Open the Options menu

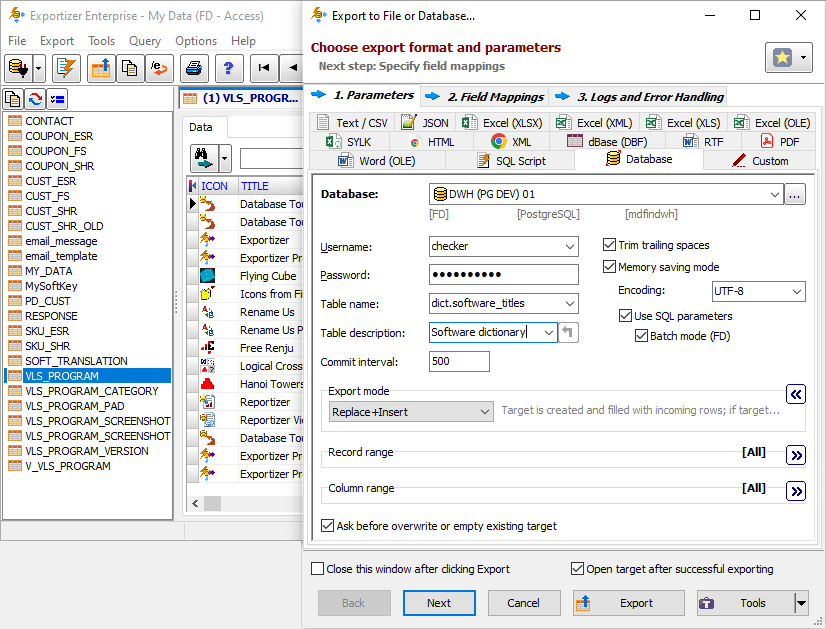pyautogui.click(x=196, y=41)
